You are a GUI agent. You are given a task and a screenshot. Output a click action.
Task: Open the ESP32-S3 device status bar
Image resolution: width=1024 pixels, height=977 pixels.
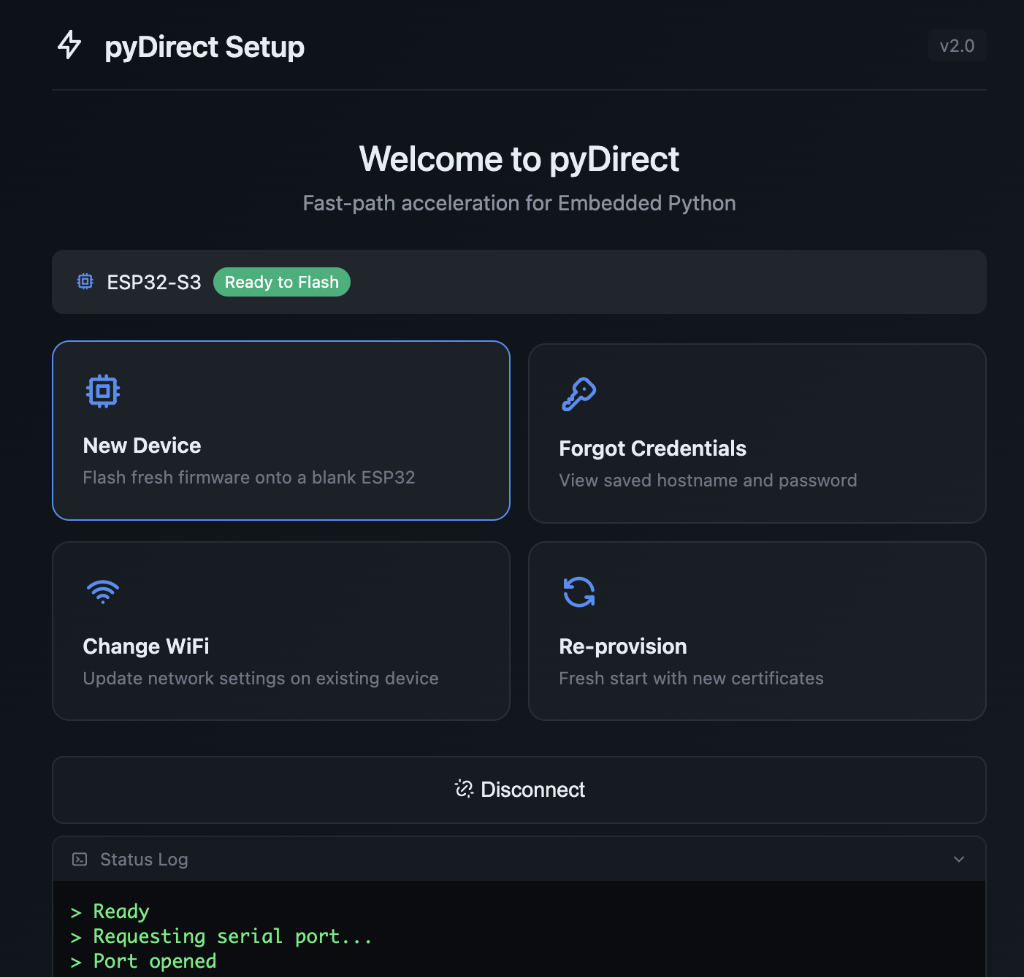coord(519,281)
